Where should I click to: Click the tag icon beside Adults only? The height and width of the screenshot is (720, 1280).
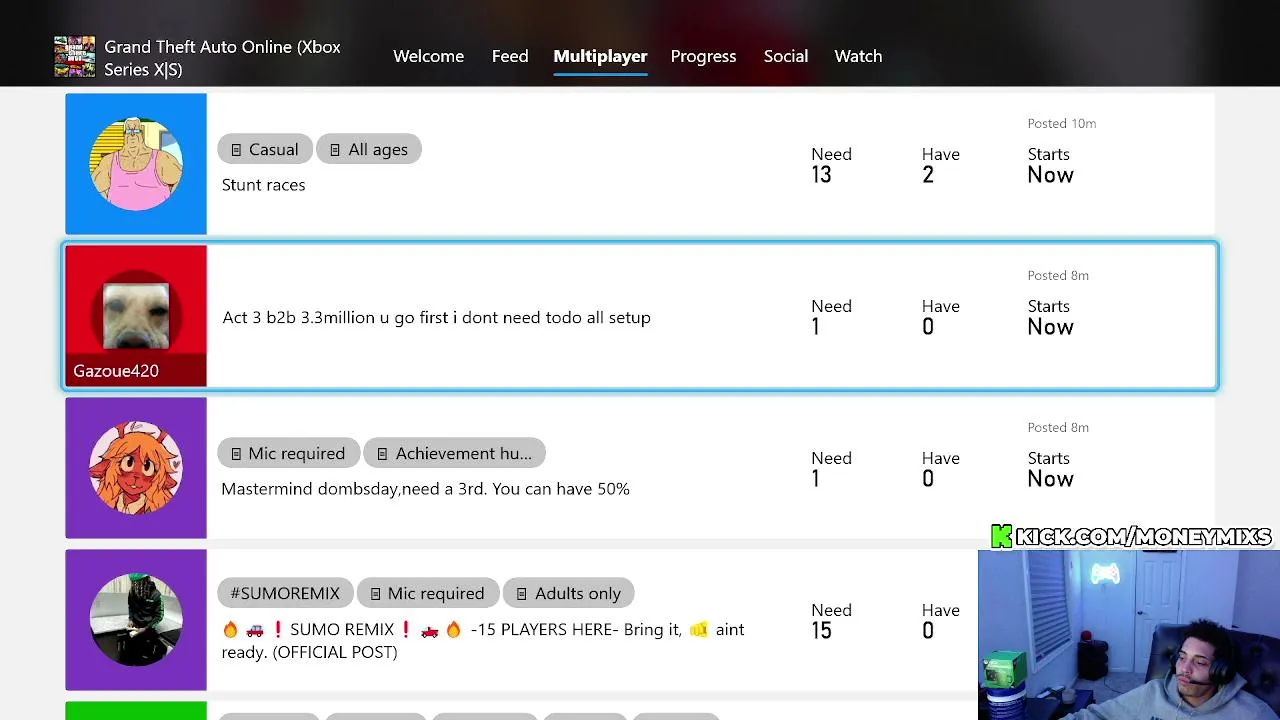521,594
